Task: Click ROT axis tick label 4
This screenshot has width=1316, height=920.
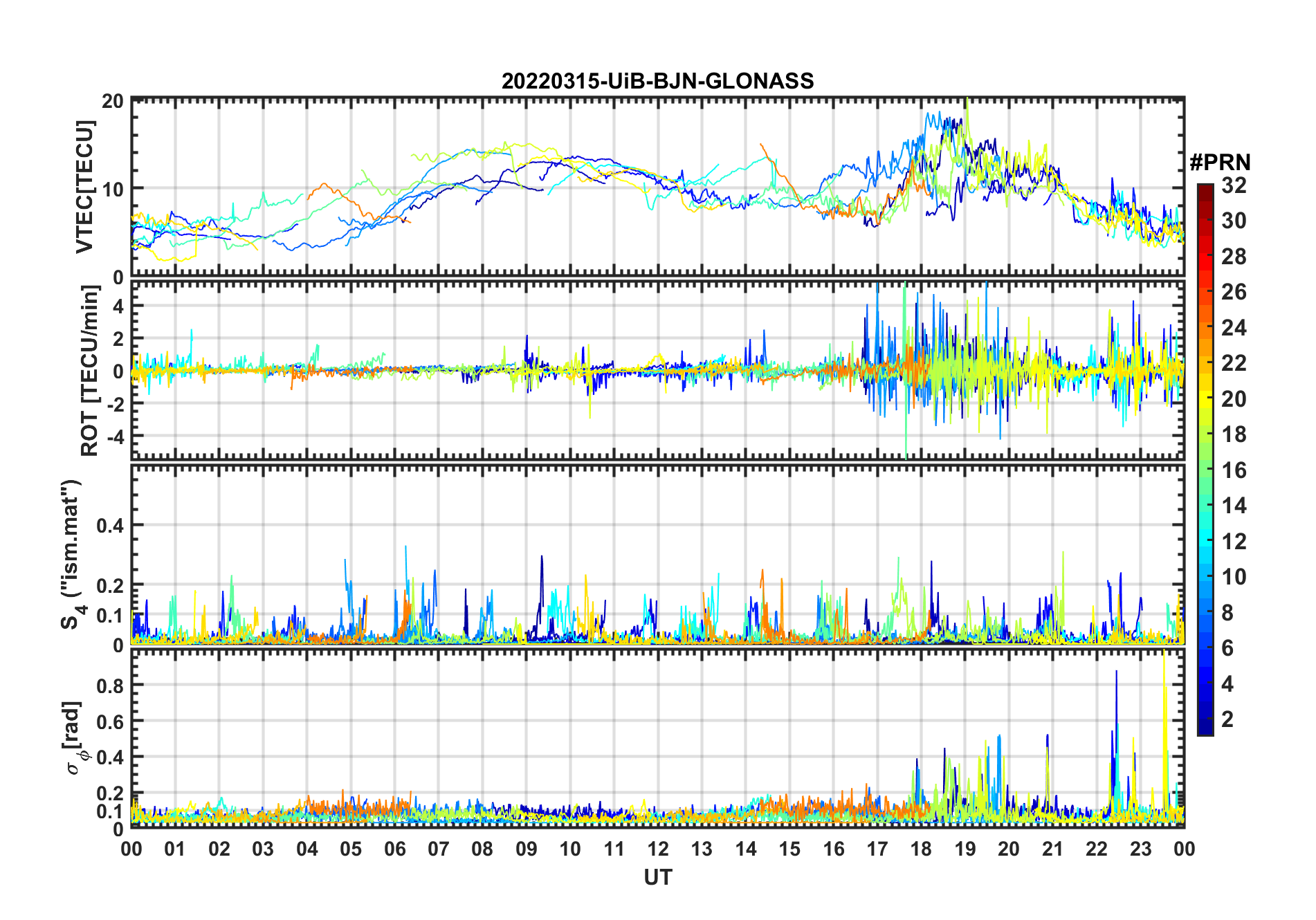Action: point(118,306)
